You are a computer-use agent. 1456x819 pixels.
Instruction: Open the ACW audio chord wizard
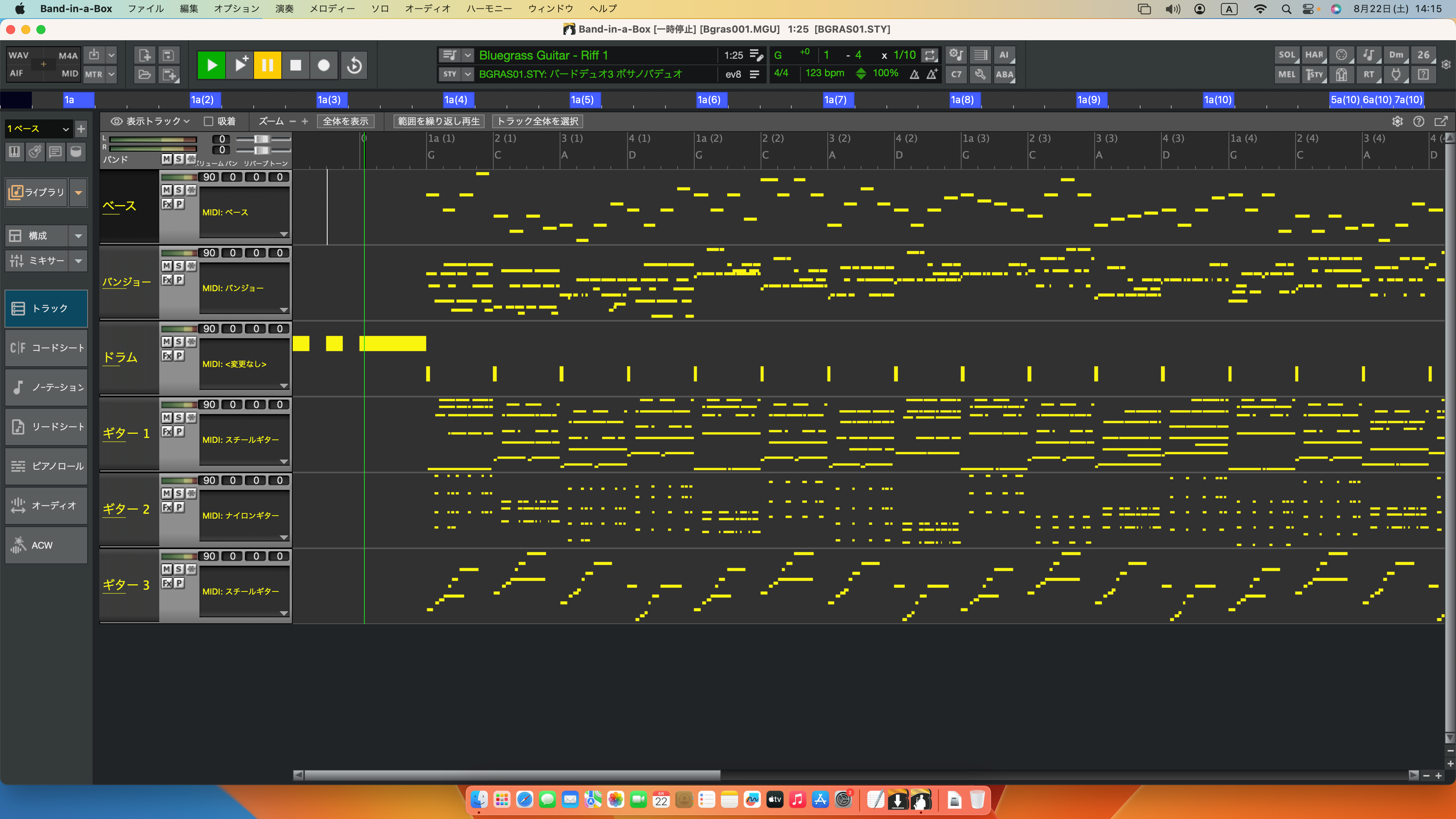46,546
